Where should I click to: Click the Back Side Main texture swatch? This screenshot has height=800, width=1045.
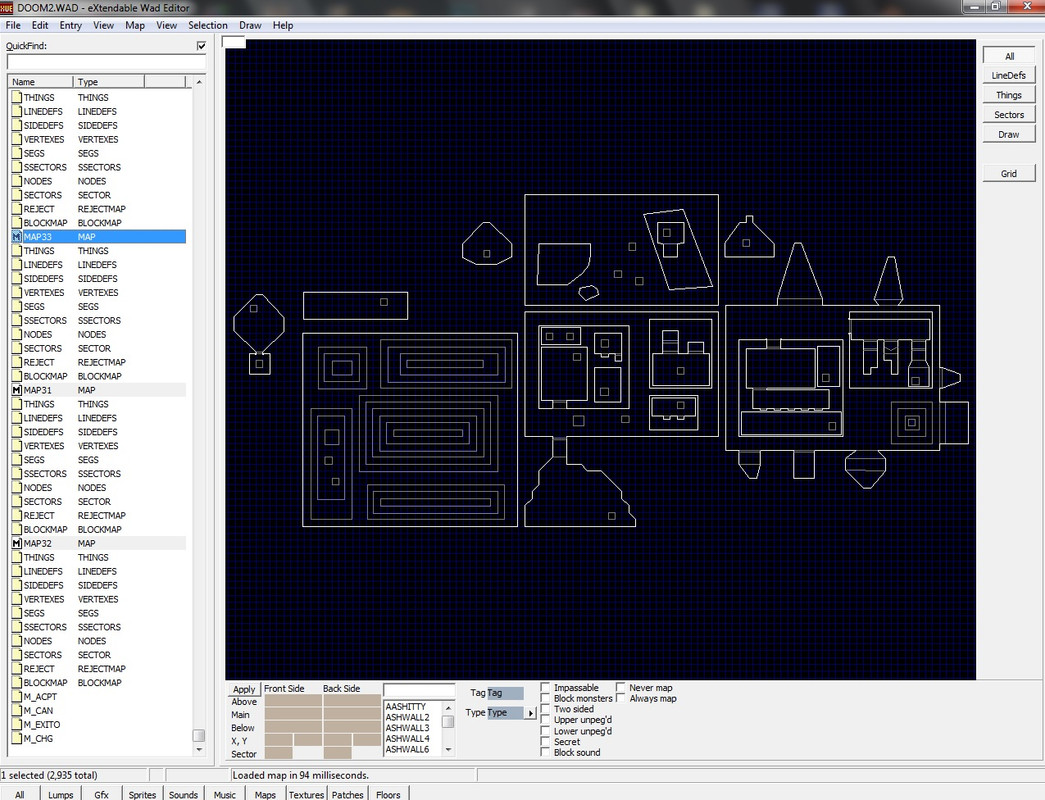(353, 714)
